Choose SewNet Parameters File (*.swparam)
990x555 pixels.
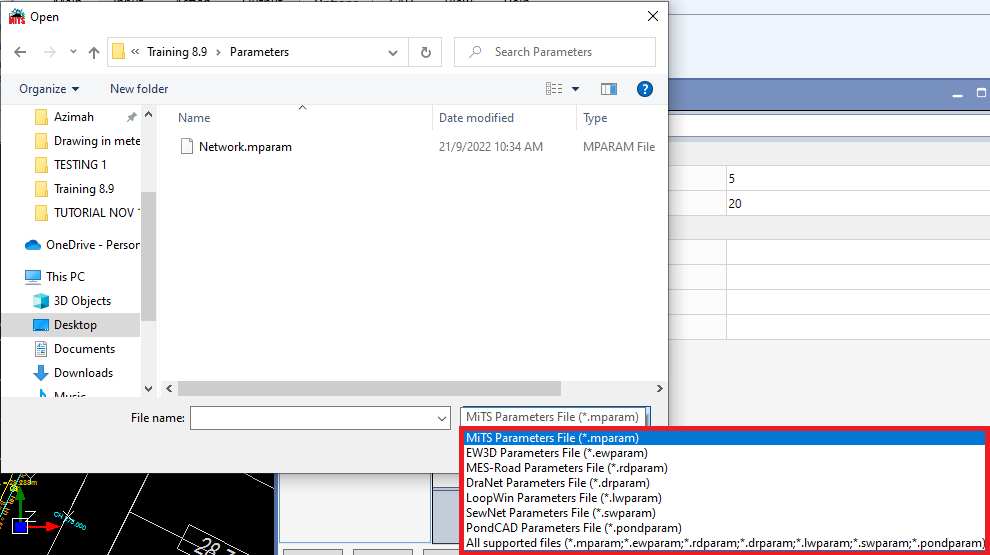click(724, 513)
